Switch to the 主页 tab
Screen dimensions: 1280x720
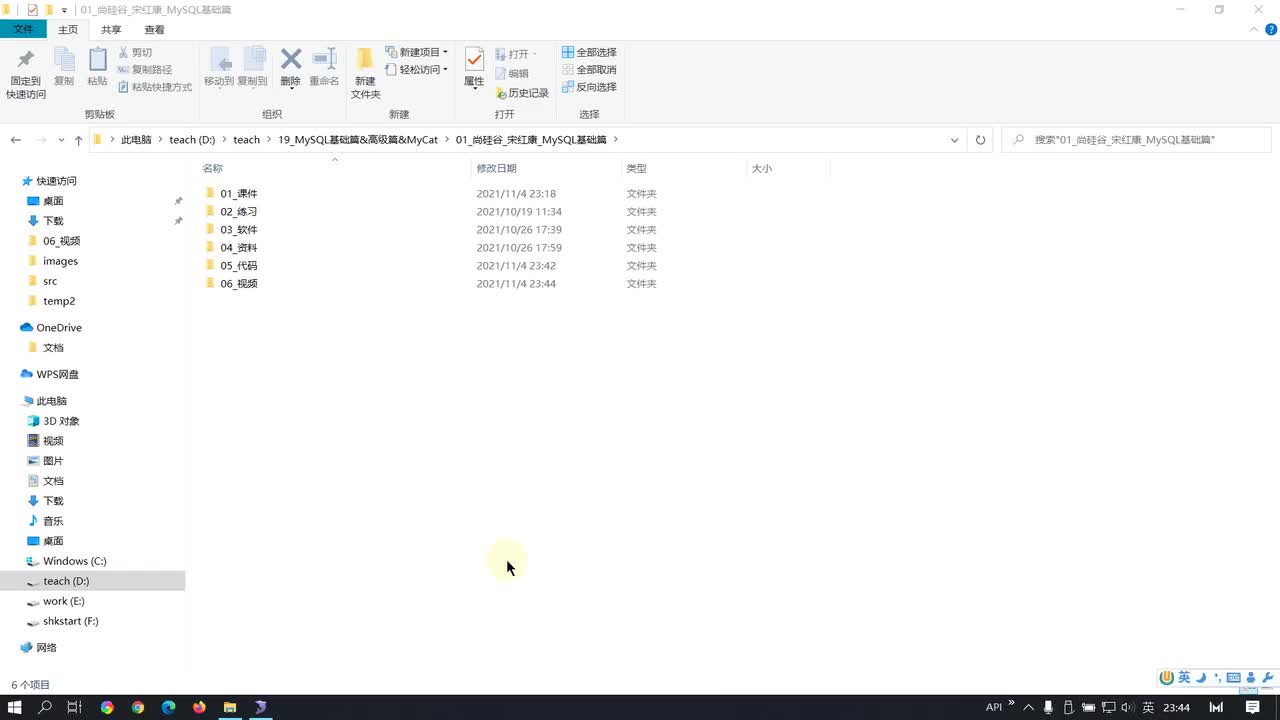pyautogui.click(x=68, y=30)
